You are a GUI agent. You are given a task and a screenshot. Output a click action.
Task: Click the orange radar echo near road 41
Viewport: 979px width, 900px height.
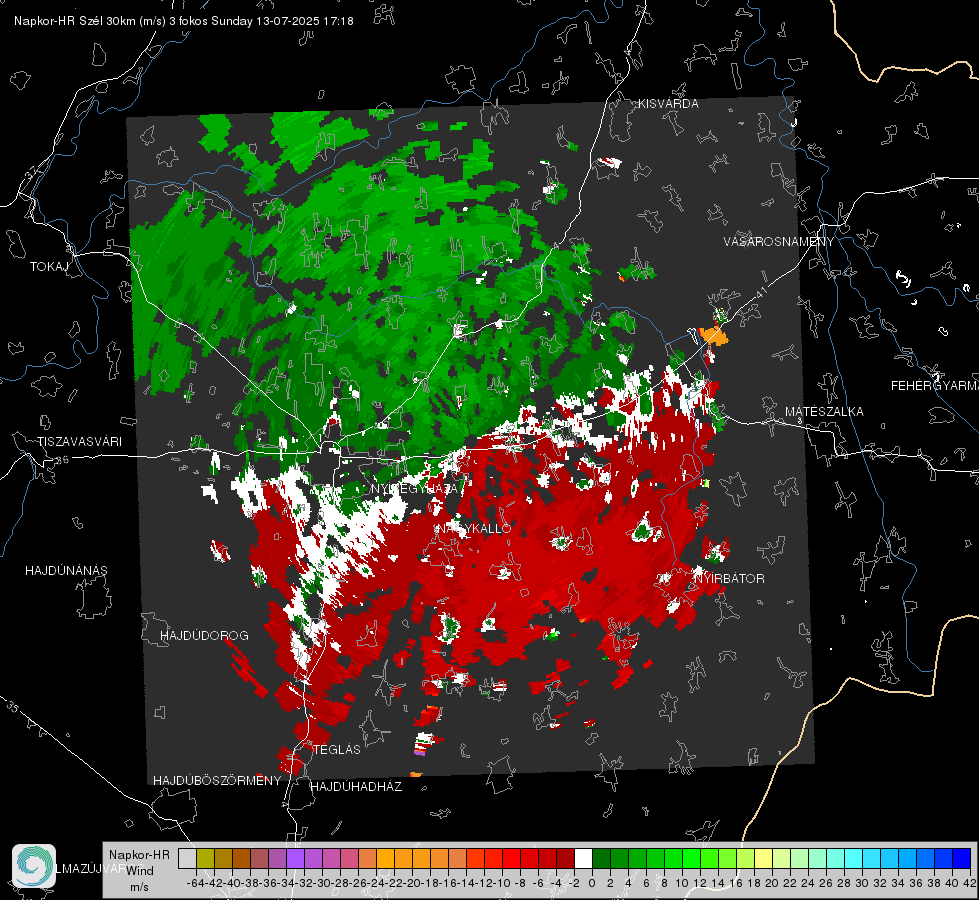point(714,335)
